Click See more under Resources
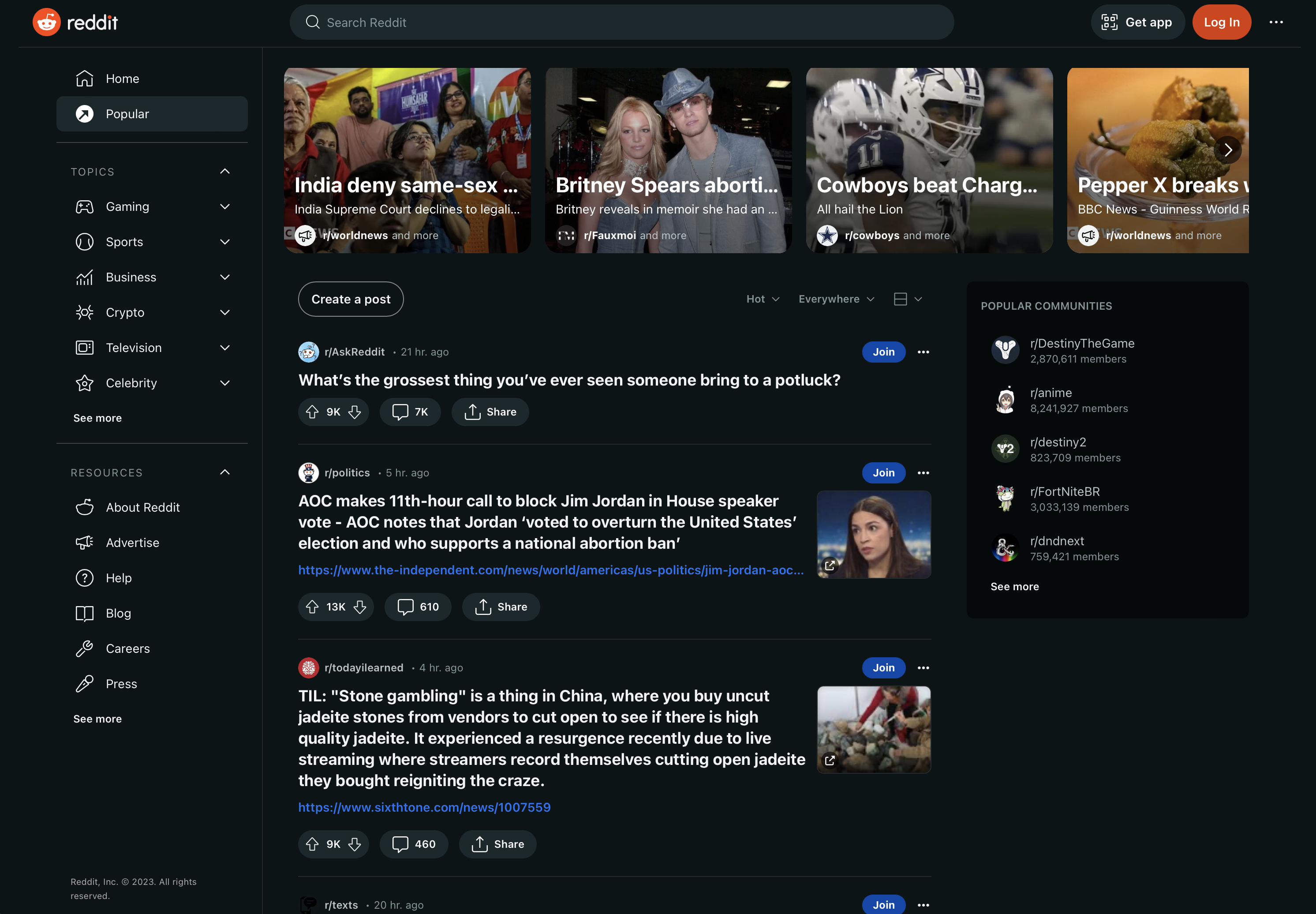This screenshot has height=914, width=1316. coord(97,719)
